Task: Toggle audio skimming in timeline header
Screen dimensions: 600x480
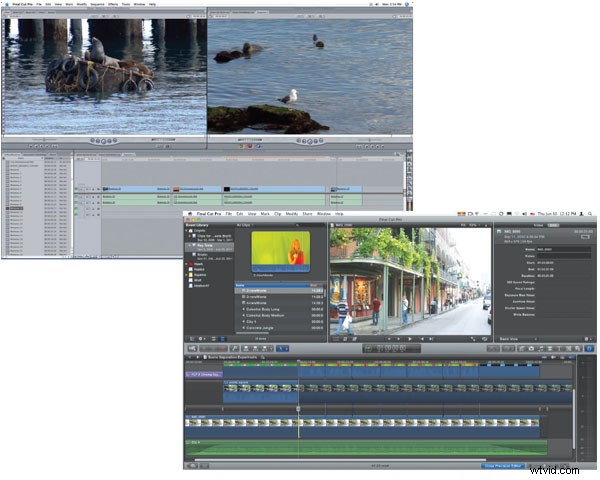Action: click(x=554, y=358)
